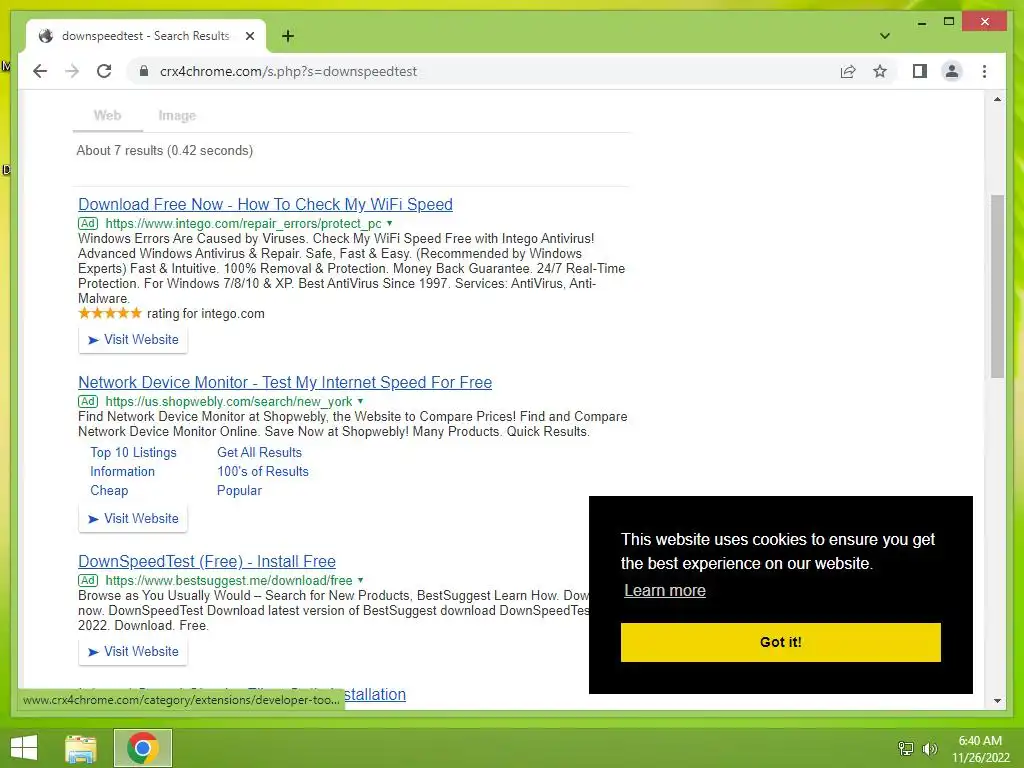The image size is (1024, 768).
Task: Open the tab search chevron
Action: pyautogui.click(x=884, y=36)
